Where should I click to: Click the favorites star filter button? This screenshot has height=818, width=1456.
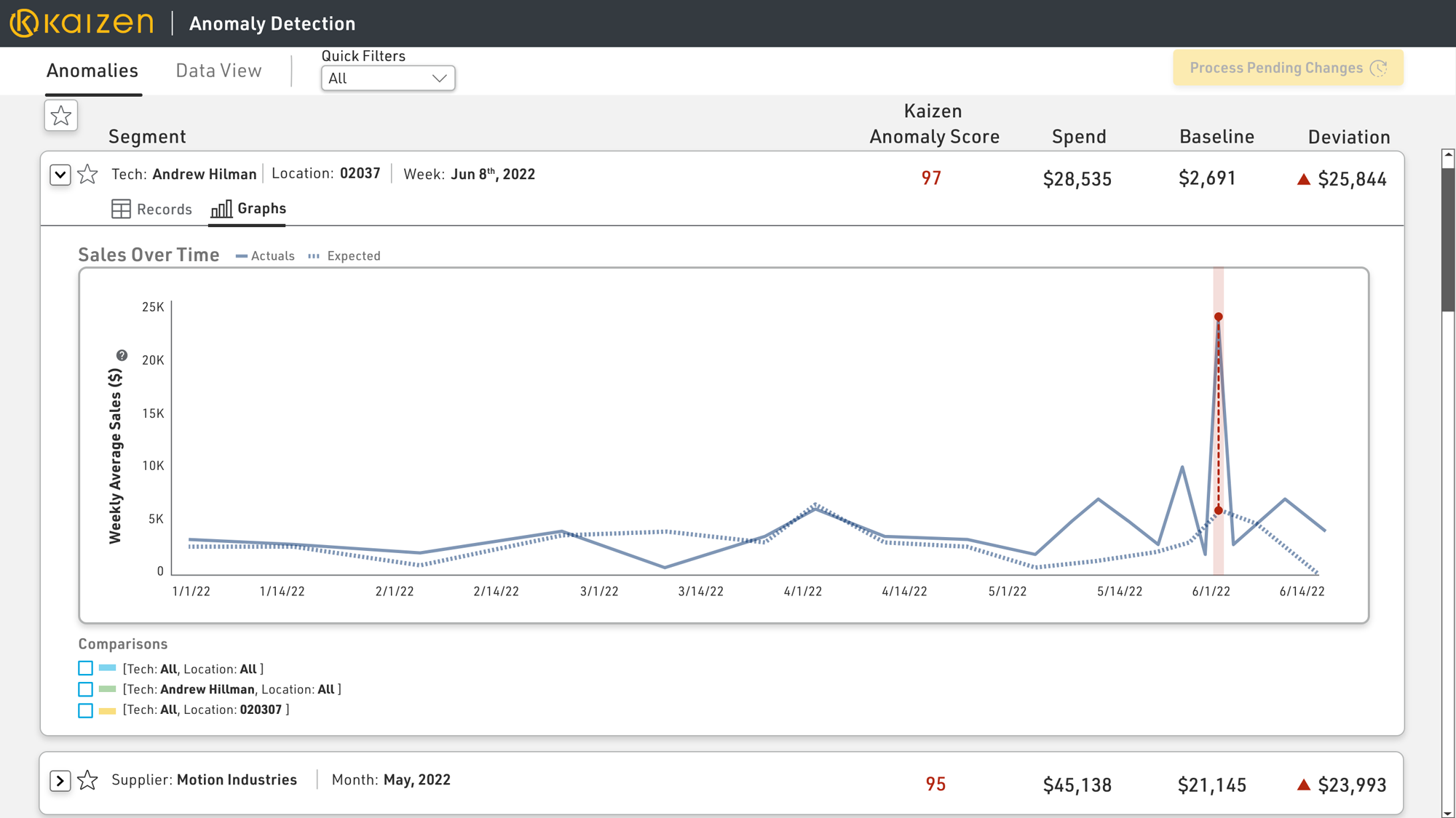tap(61, 116)
